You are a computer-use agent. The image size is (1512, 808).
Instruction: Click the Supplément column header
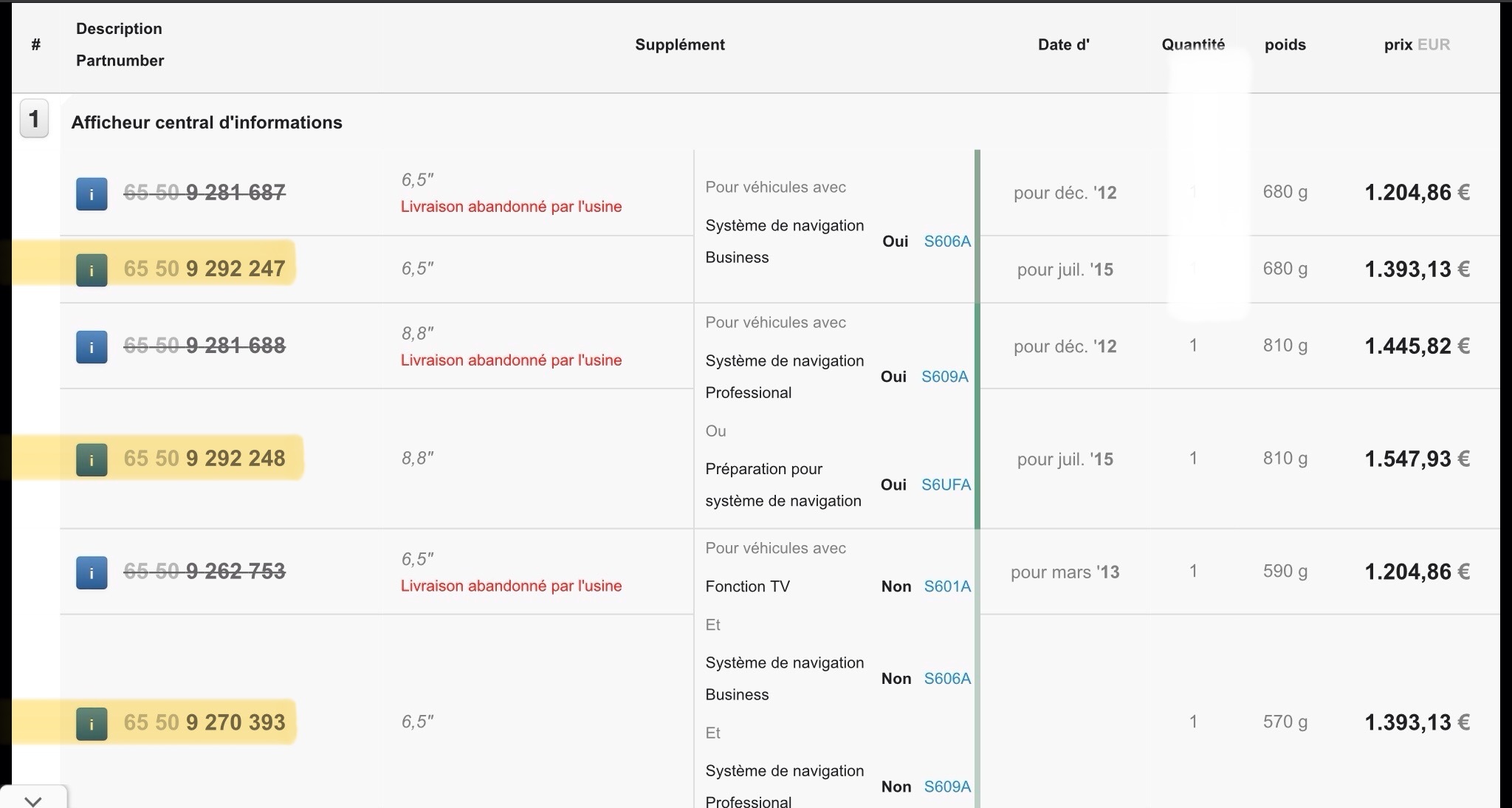tap(680, 45)
